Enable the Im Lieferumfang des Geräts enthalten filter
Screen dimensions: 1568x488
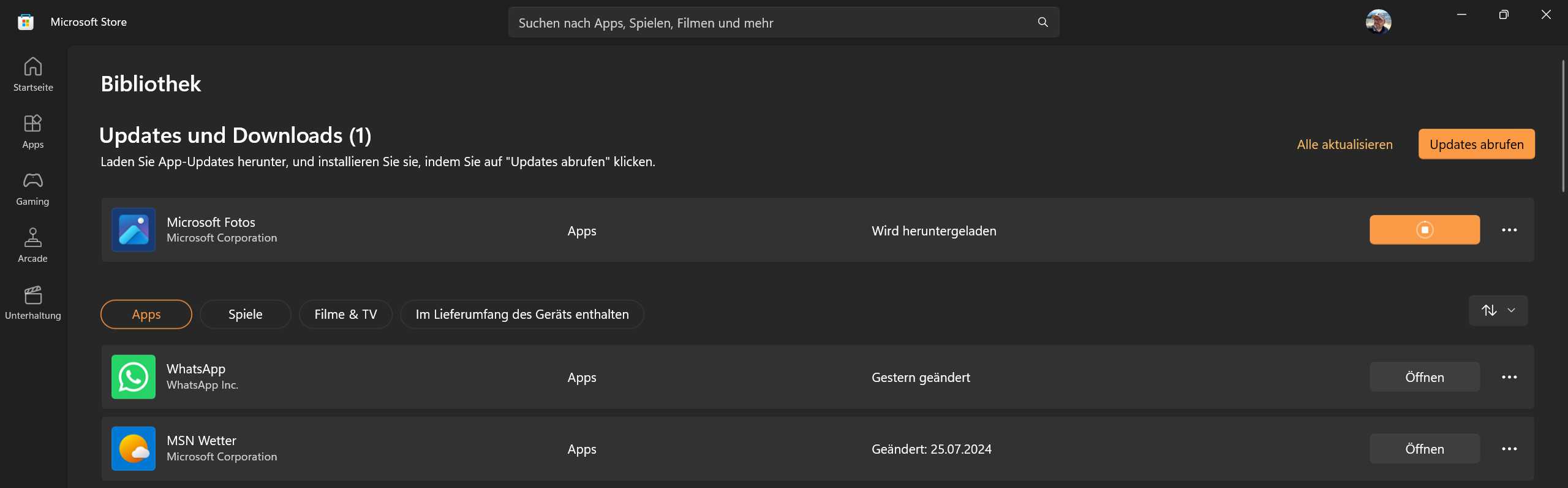[x=521, y=314]
